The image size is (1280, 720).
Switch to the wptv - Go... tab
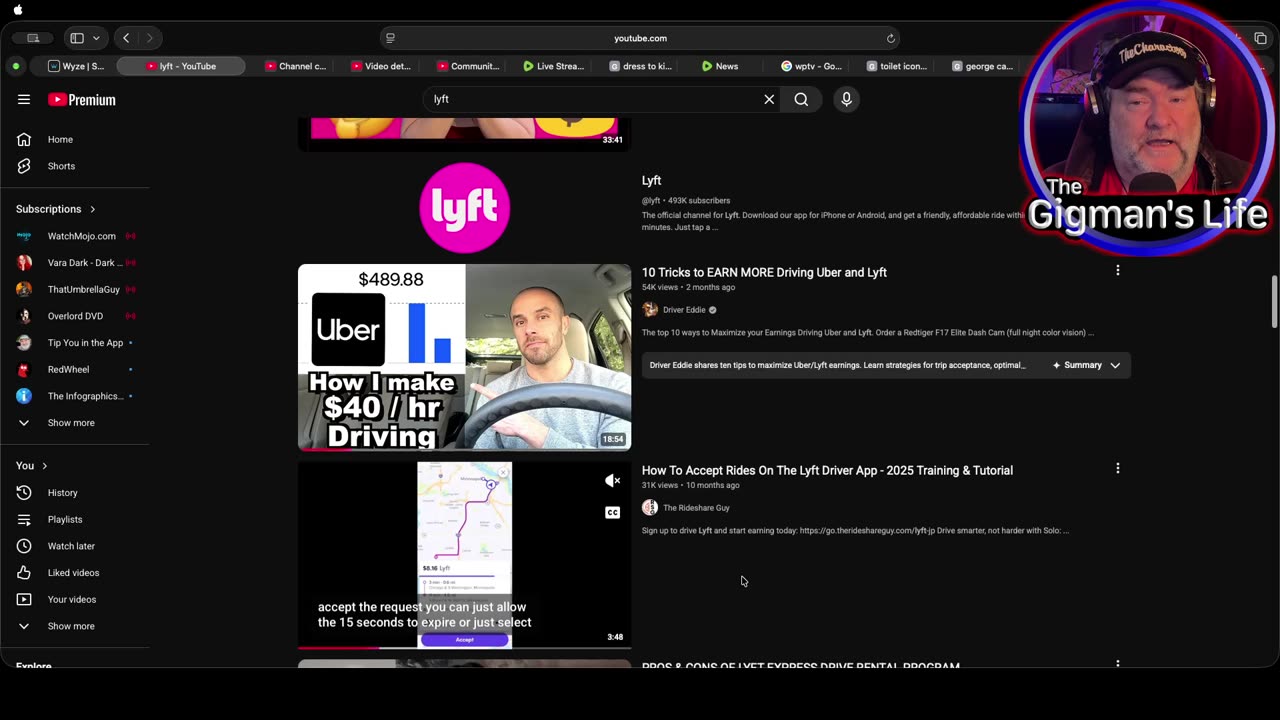coord(811,66)
